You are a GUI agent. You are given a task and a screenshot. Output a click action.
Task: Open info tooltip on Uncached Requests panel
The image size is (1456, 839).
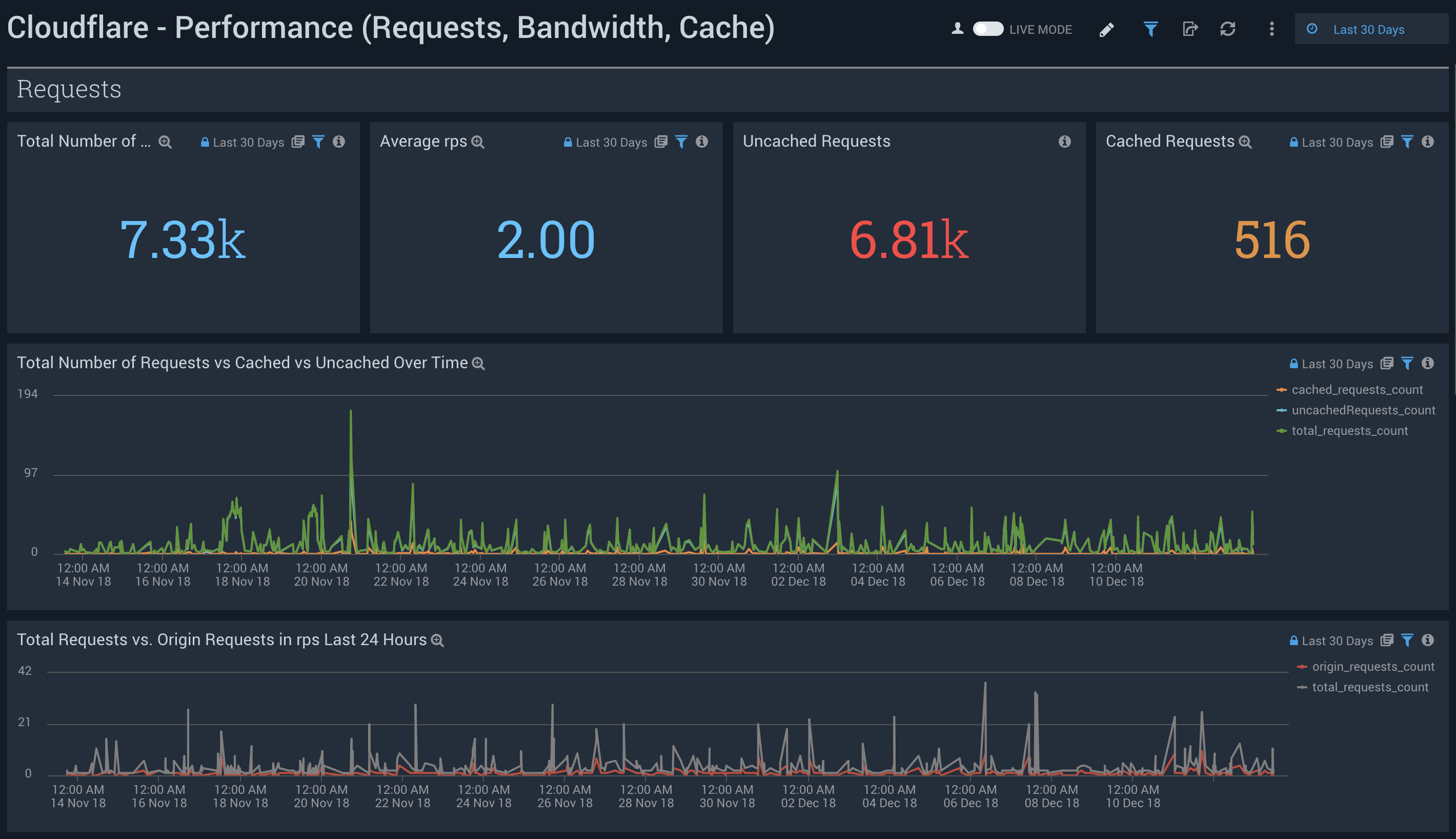[1064, 142]
